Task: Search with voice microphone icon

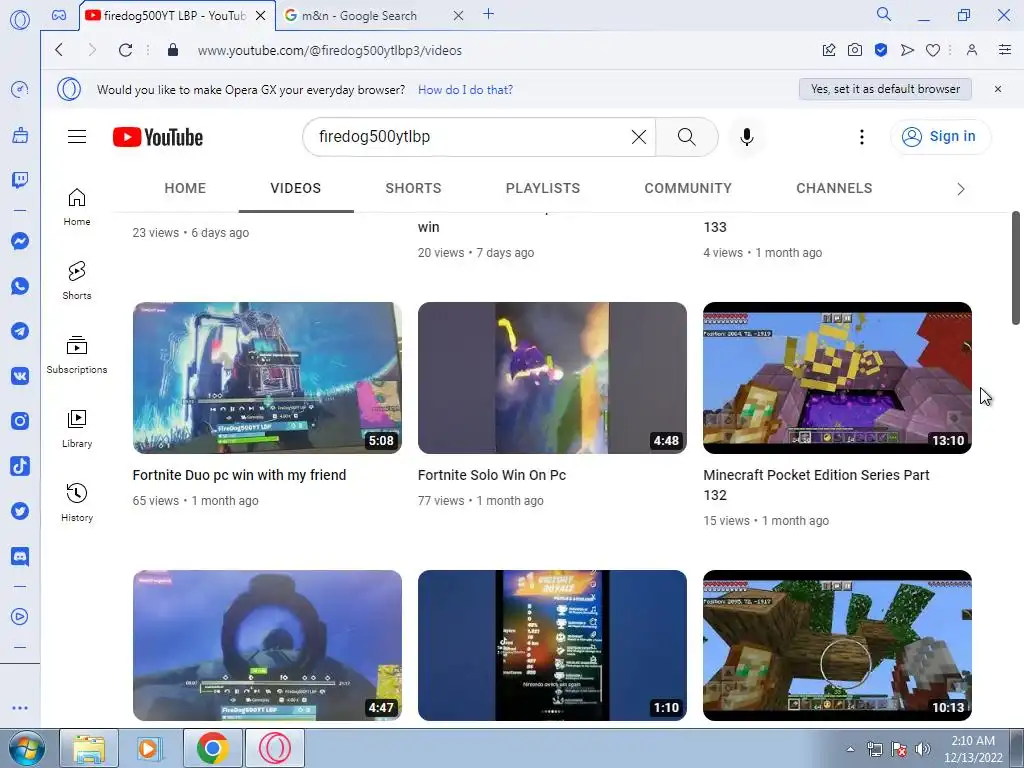Action: click(747, 136)
